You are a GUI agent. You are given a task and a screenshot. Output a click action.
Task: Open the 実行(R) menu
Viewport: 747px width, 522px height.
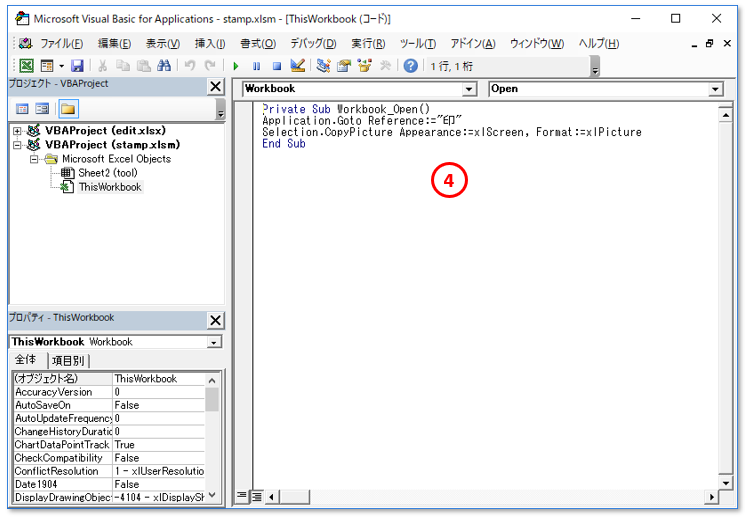coord(368,44)
